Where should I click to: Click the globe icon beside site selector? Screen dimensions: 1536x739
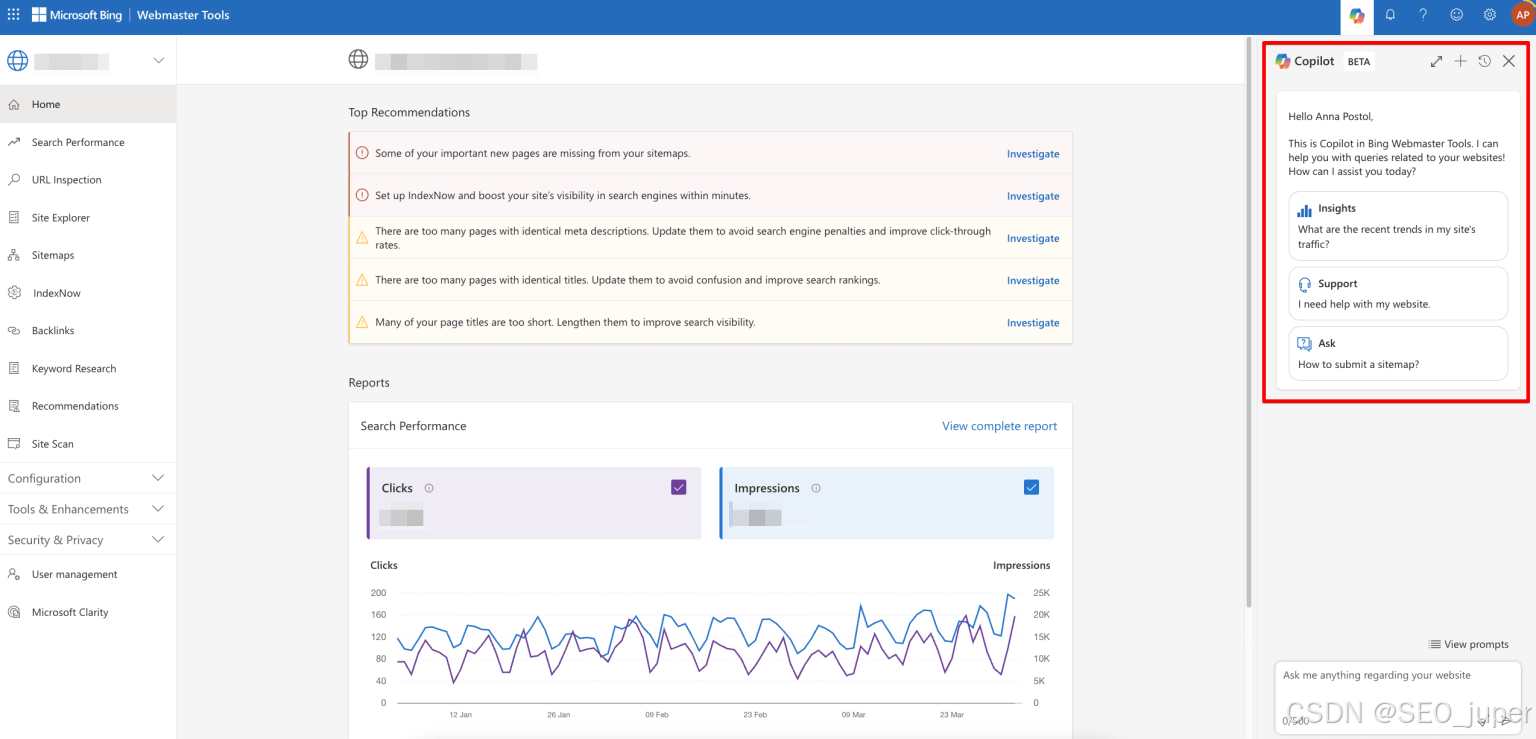point(18,61)
